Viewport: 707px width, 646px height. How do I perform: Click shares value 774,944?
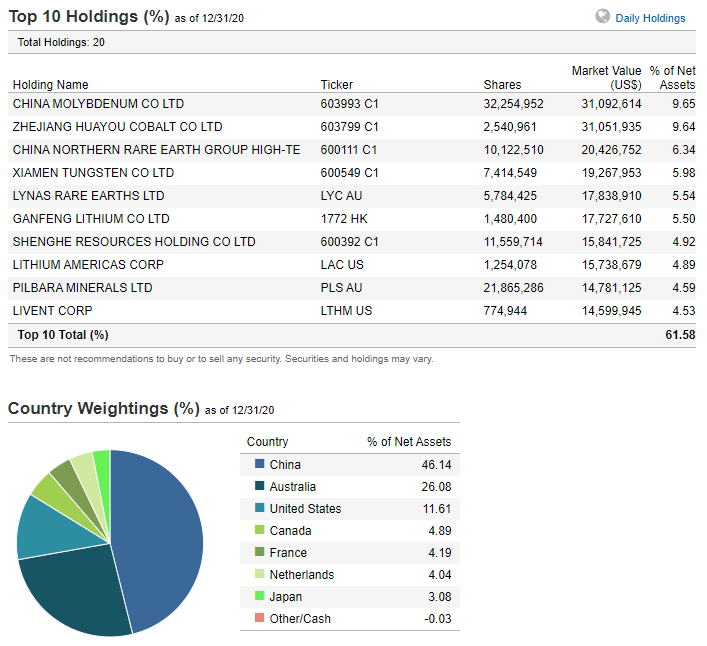[x=505, y=311]
